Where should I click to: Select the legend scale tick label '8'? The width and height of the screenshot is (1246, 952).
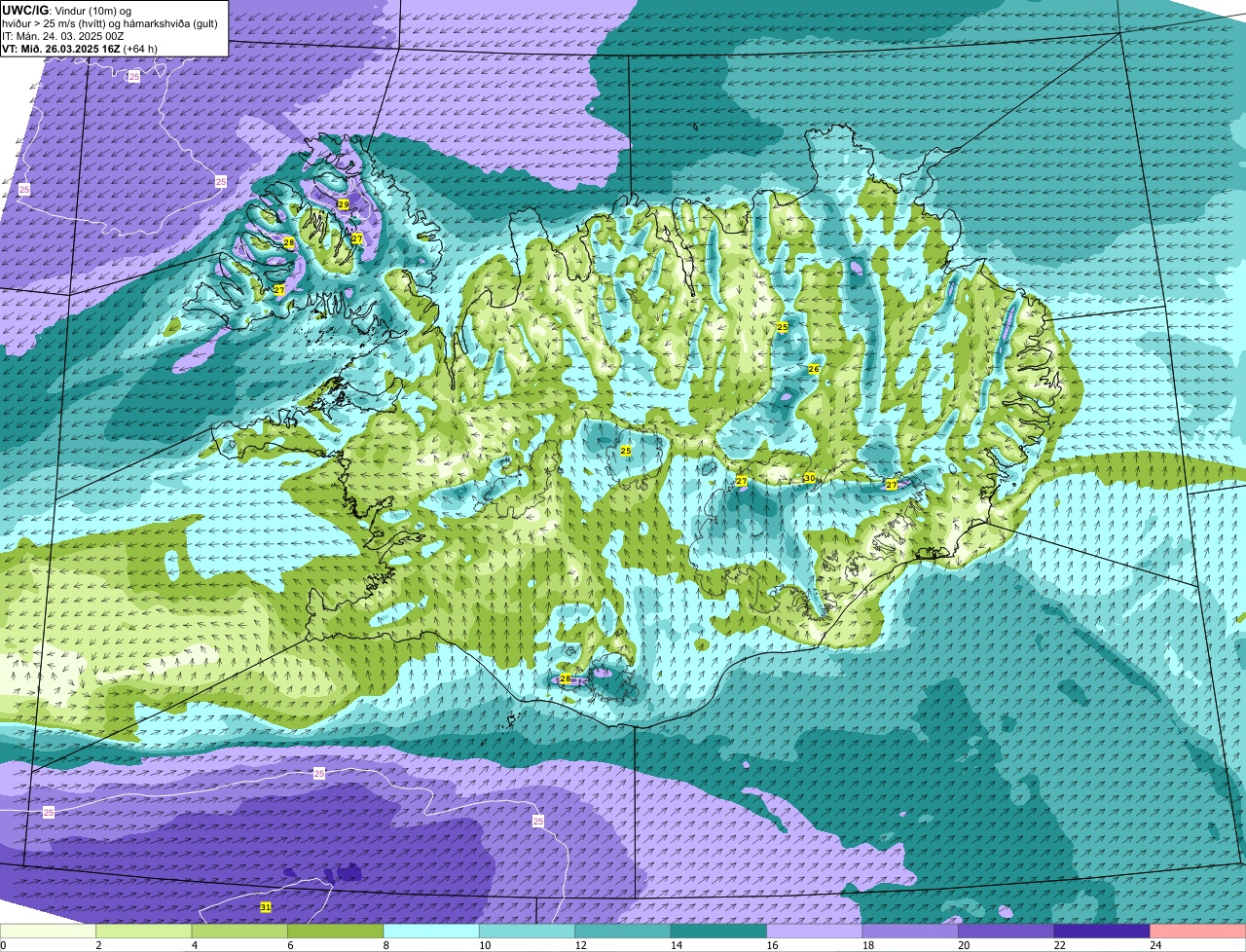coord(385,945)
